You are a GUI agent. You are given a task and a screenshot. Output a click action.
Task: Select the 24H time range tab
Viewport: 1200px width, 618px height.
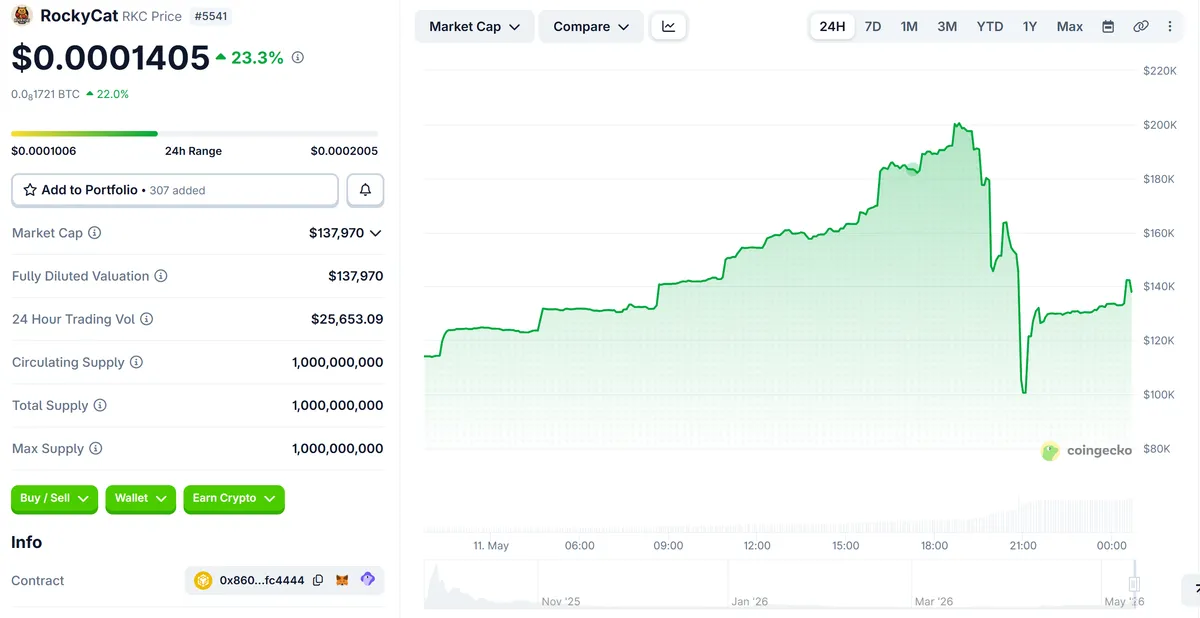point(832,27)
